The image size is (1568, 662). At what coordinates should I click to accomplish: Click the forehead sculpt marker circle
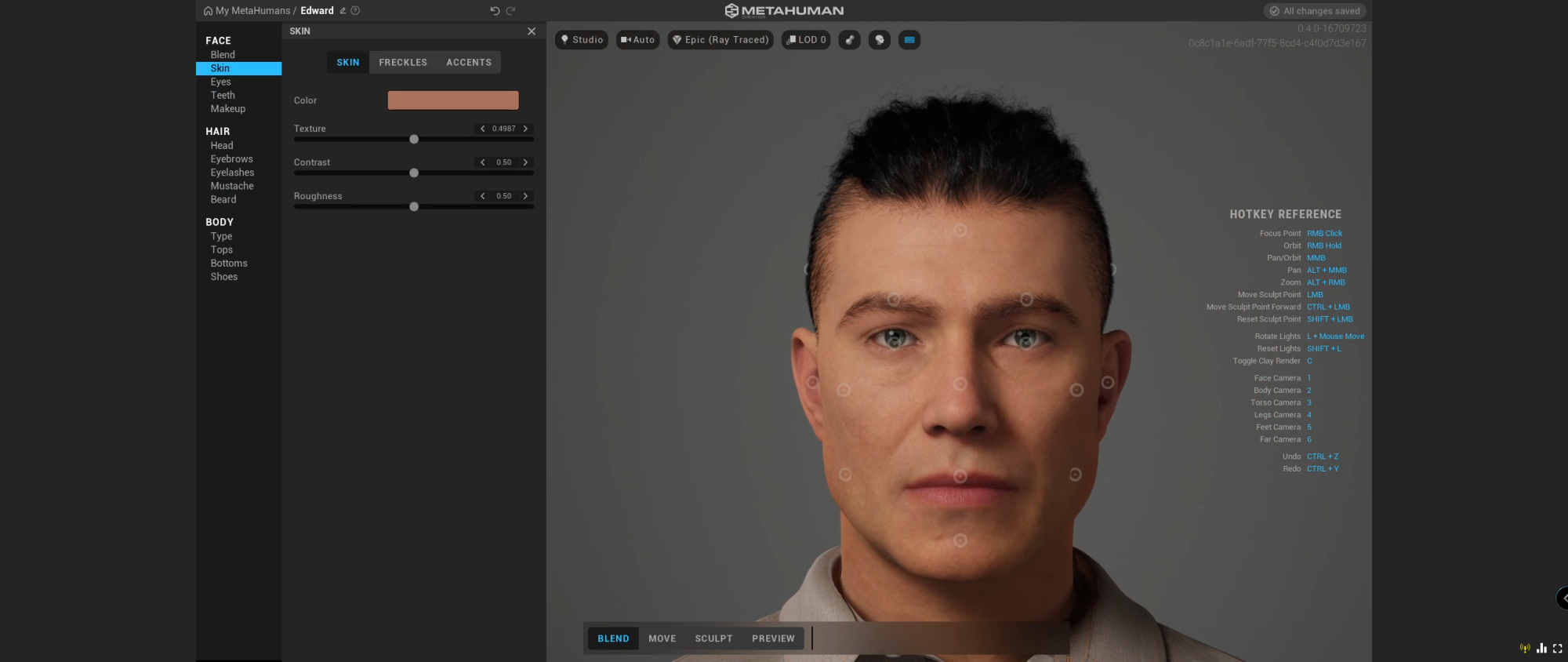coord(960,230)
